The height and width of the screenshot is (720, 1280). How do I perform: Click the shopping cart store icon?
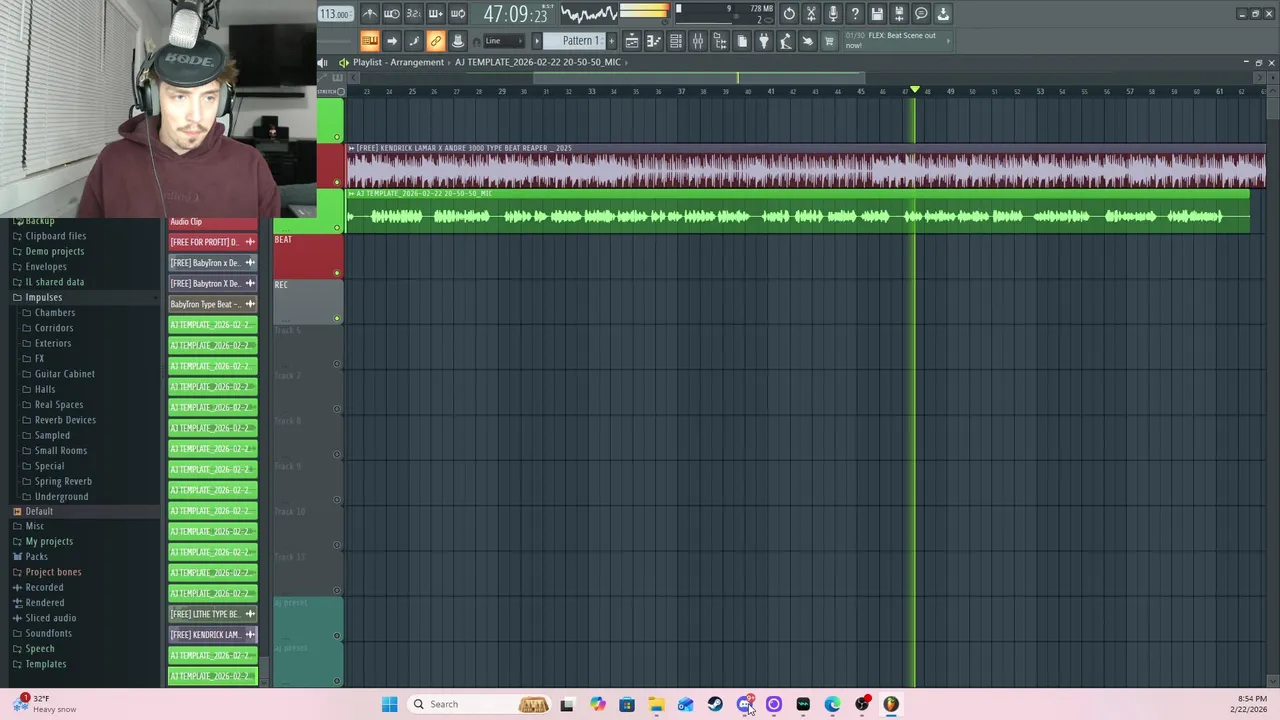[x=829, y=41]
